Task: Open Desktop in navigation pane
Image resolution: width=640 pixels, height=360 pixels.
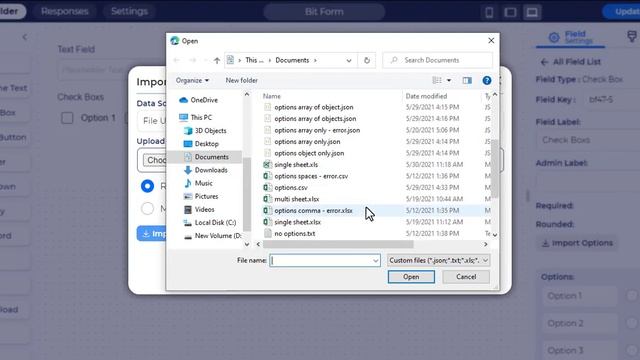Action: click(x=201, y=144)
